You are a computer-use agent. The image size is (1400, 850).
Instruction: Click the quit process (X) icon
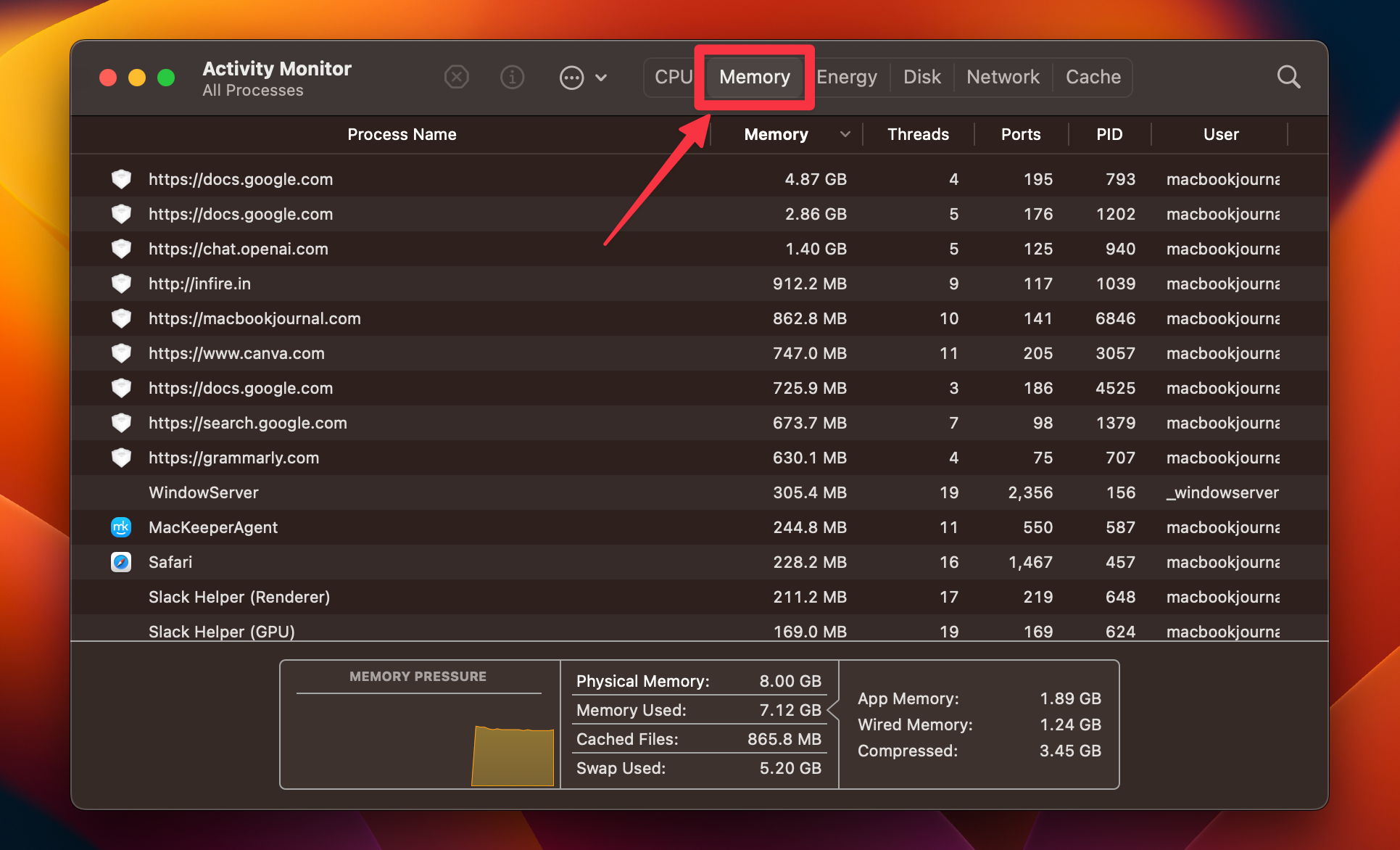click(x=457, y=77)
